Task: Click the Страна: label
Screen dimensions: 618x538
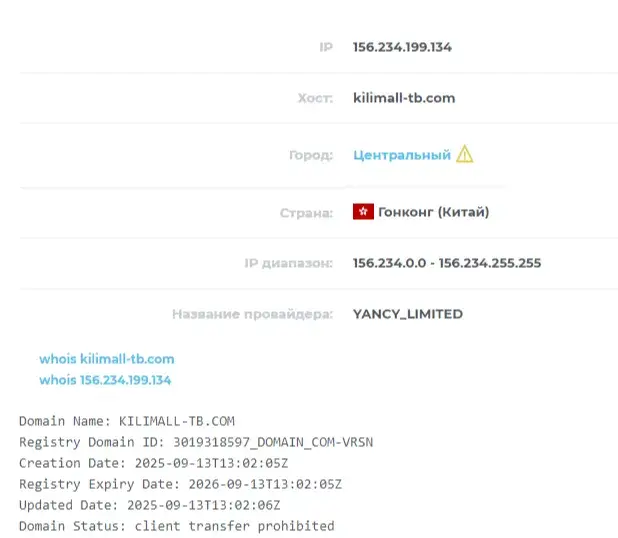Action: (306, 213)
